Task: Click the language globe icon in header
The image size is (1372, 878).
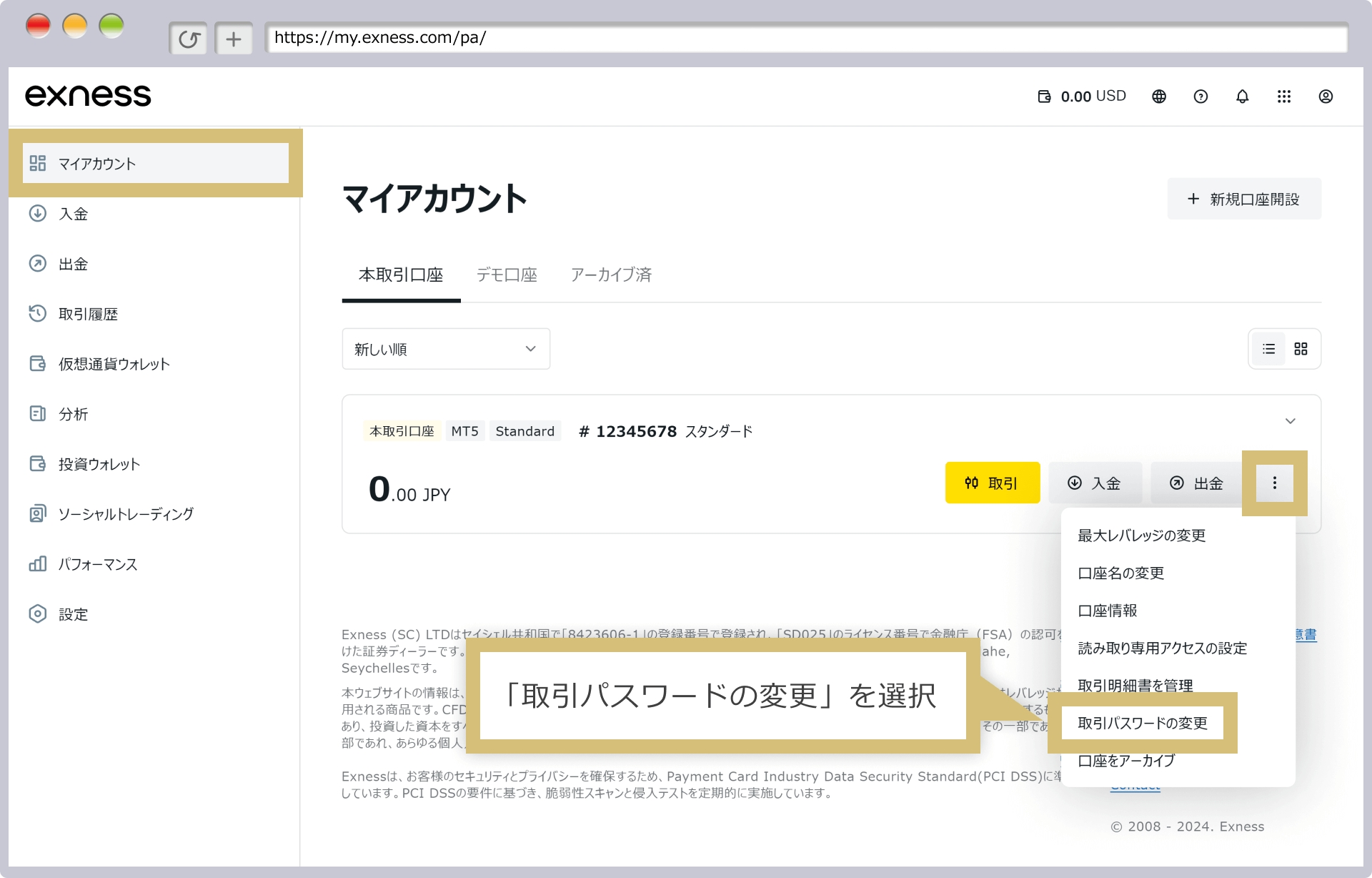Action: 1159,97
